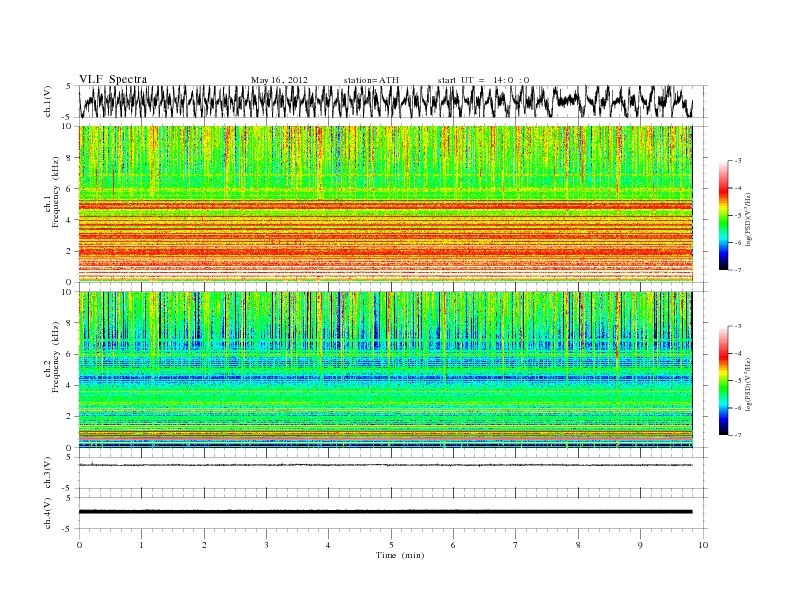792x612 pixels.
Task: Click the "4" minute tick on time axis
Action: click(328, 545)
